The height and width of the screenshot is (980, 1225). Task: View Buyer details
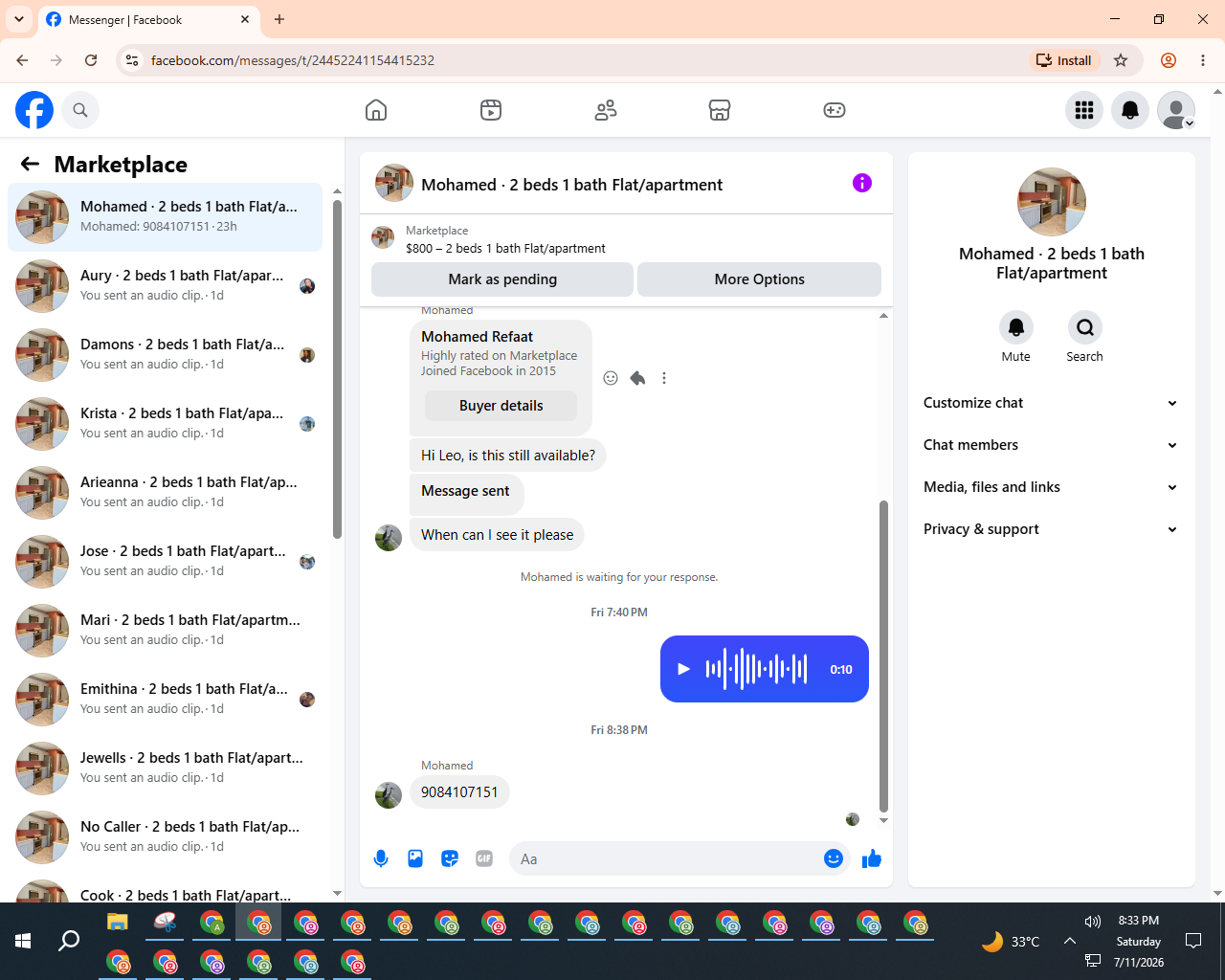[x=501, y=406]
